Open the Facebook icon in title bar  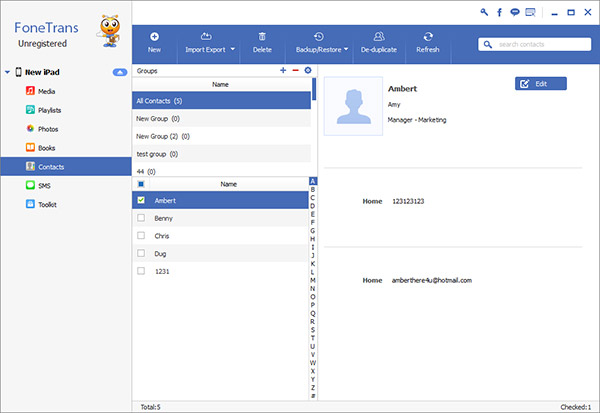click(x=499, y=12)
